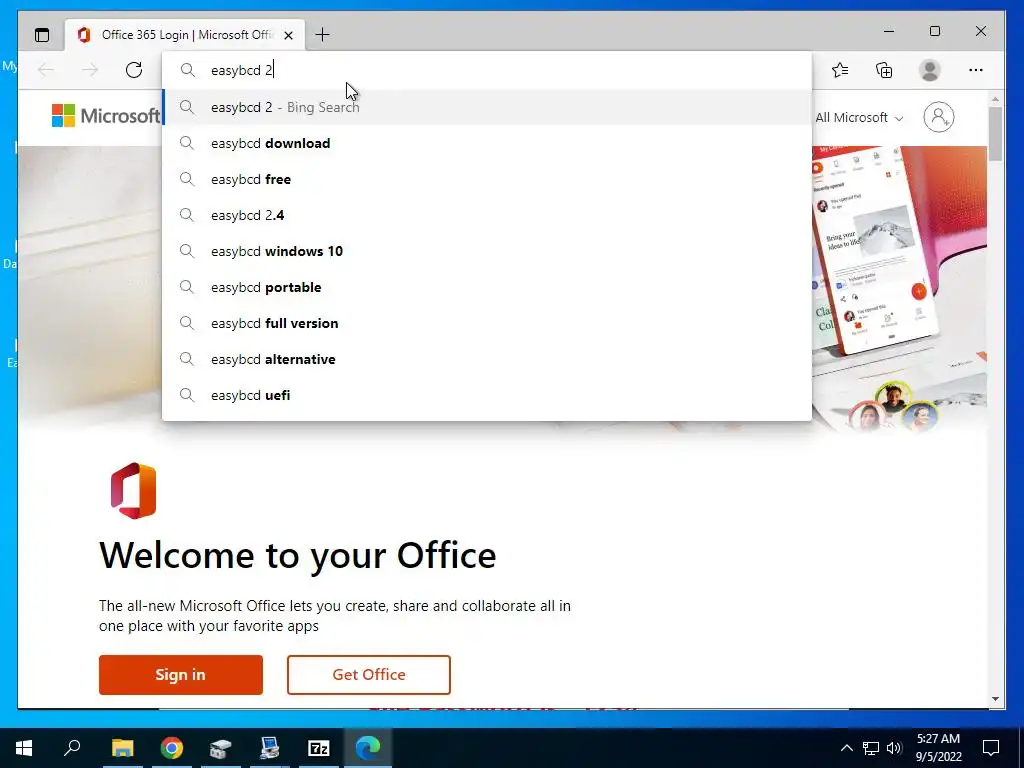
Task: Open 7-Zip from taskbar
Action: [x=318, y=748]
